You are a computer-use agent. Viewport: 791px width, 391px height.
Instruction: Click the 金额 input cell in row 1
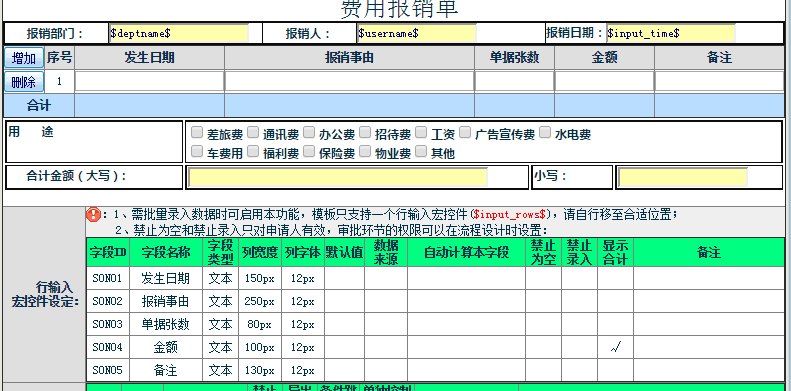604,81
